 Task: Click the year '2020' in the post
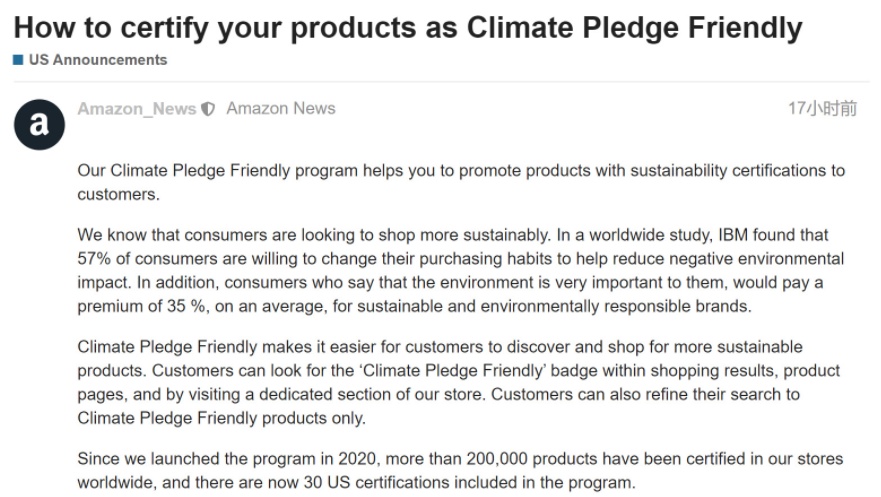357,459
